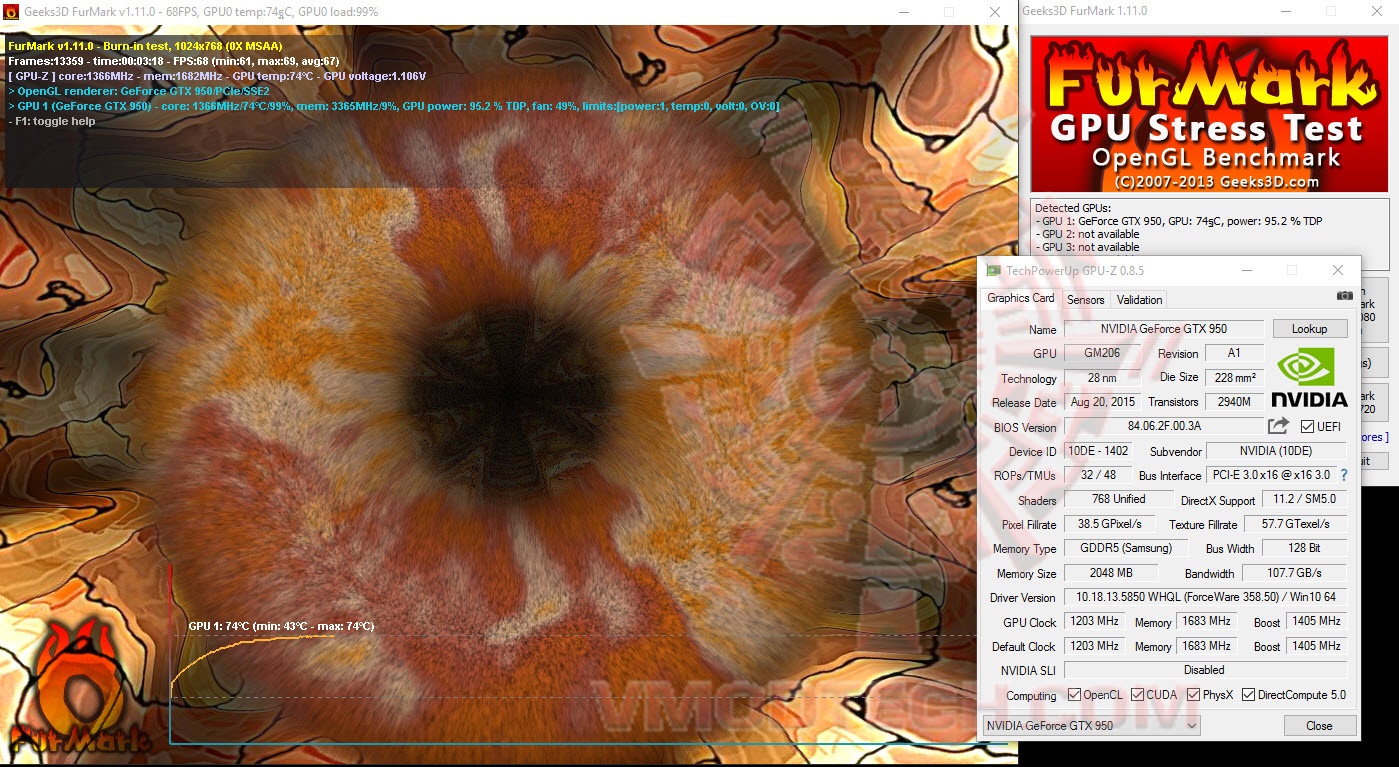Click the Memory field in Default Clock row
The height and width of the screenshot is (767, 1399).
(1206, 646)
